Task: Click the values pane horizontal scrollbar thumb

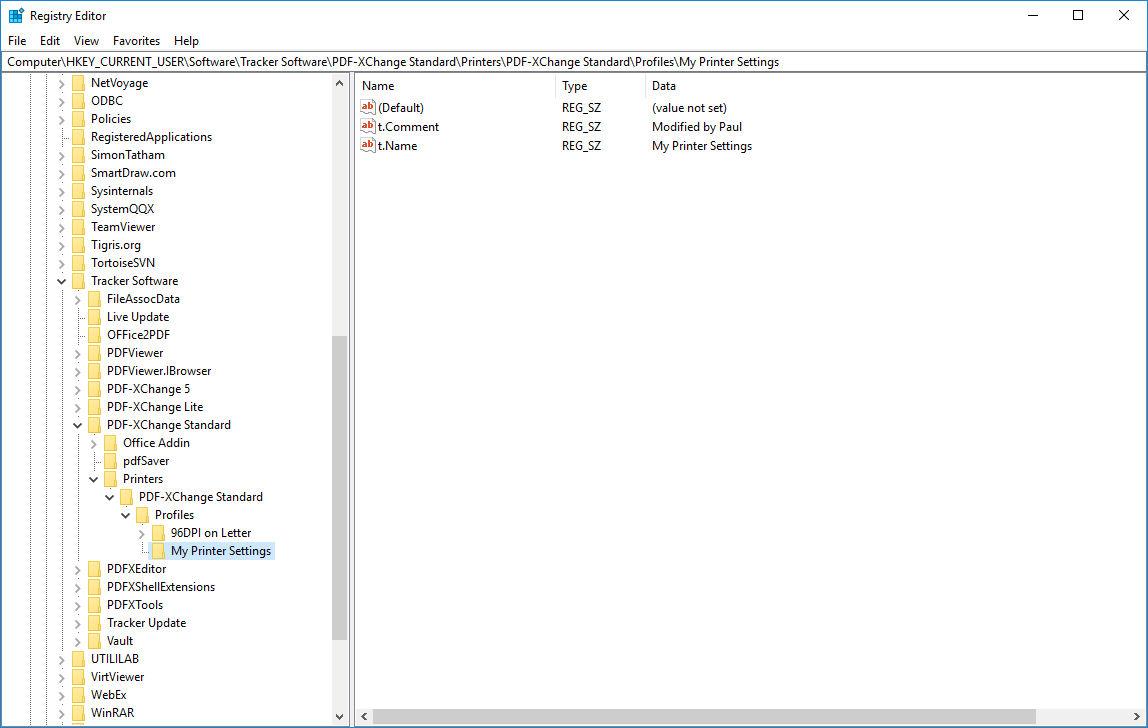Action: [704, 716]
